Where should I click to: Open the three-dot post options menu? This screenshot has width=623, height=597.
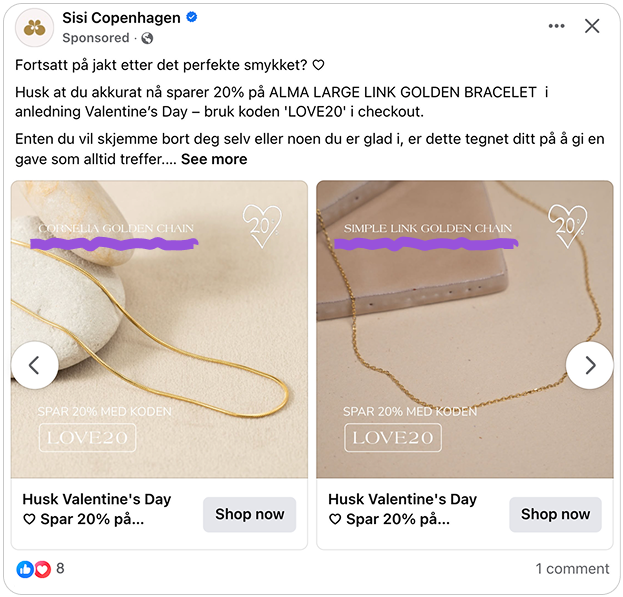coord(556,26)
